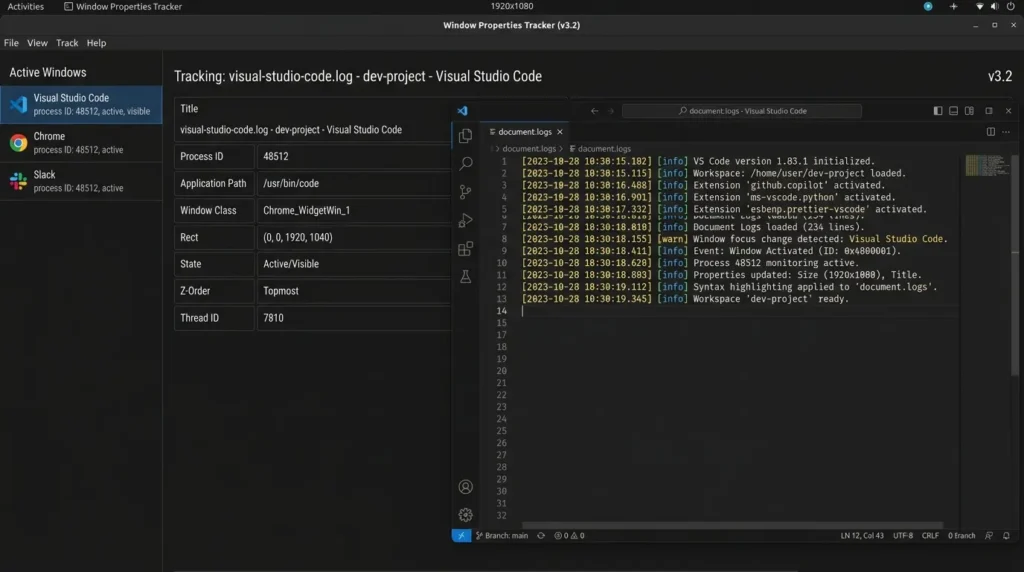This screenshot has height=572, width=1024.
Task: Close the document.logs editor tab
Action: coord(560,132)
